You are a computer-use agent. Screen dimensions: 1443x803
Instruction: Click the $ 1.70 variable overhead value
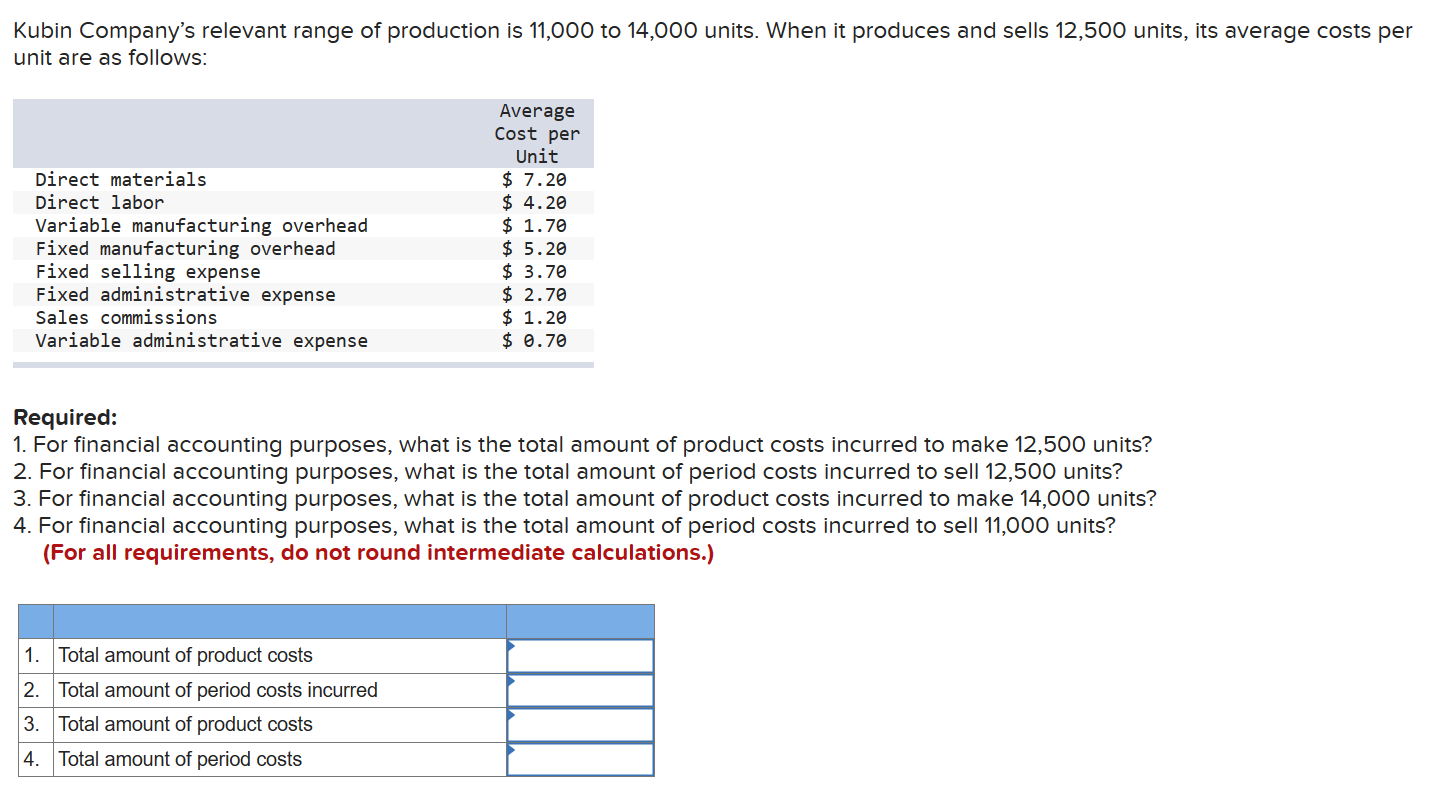[x=534, y=226]
